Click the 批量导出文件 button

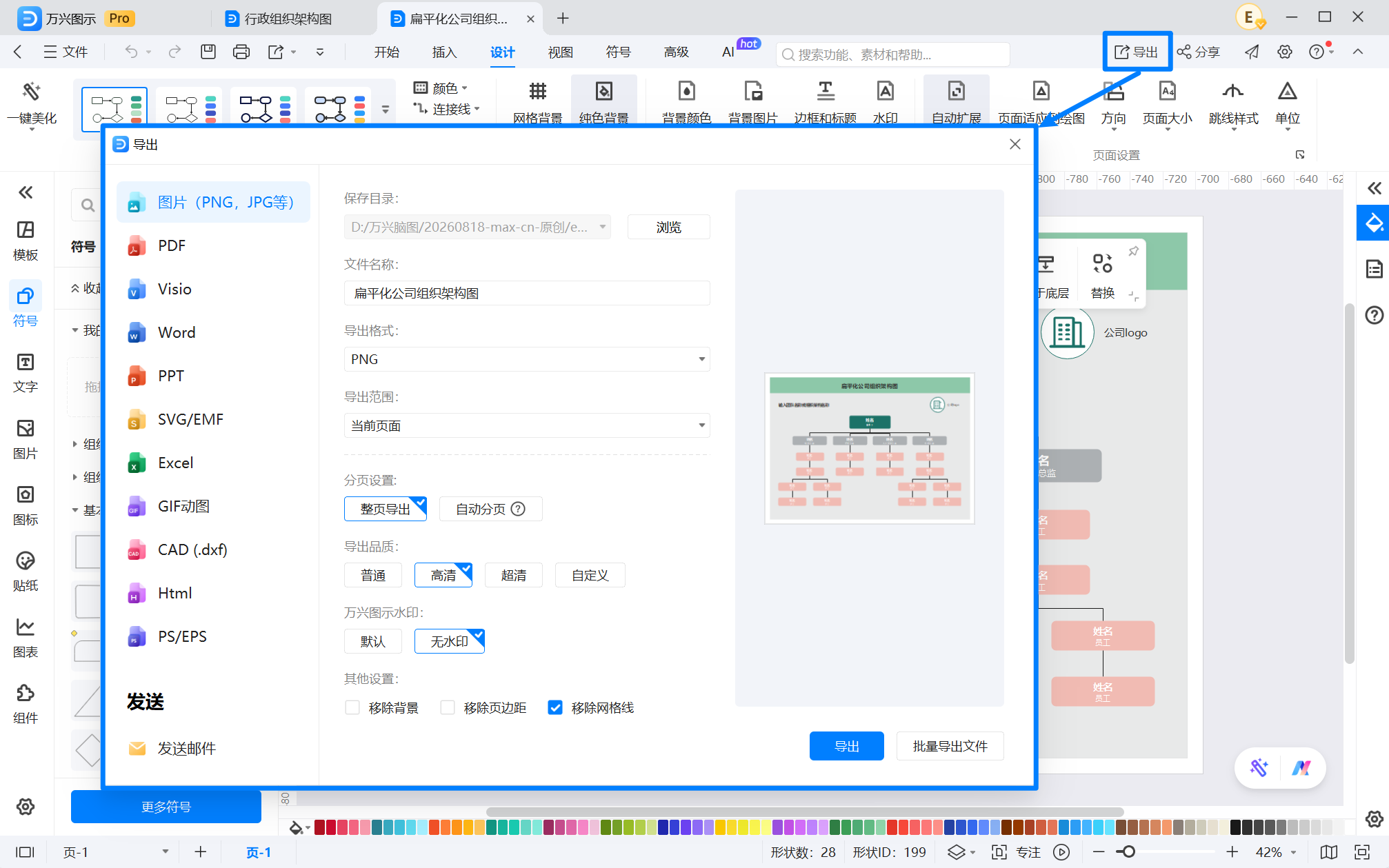click(x=950, y=746)
